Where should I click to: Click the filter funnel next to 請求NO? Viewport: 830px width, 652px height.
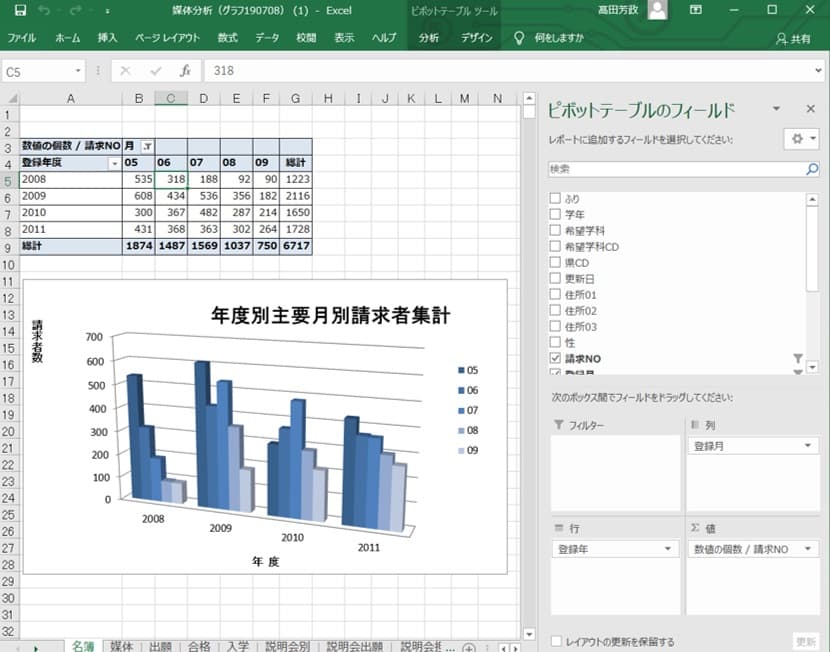(x=797, y=358)
